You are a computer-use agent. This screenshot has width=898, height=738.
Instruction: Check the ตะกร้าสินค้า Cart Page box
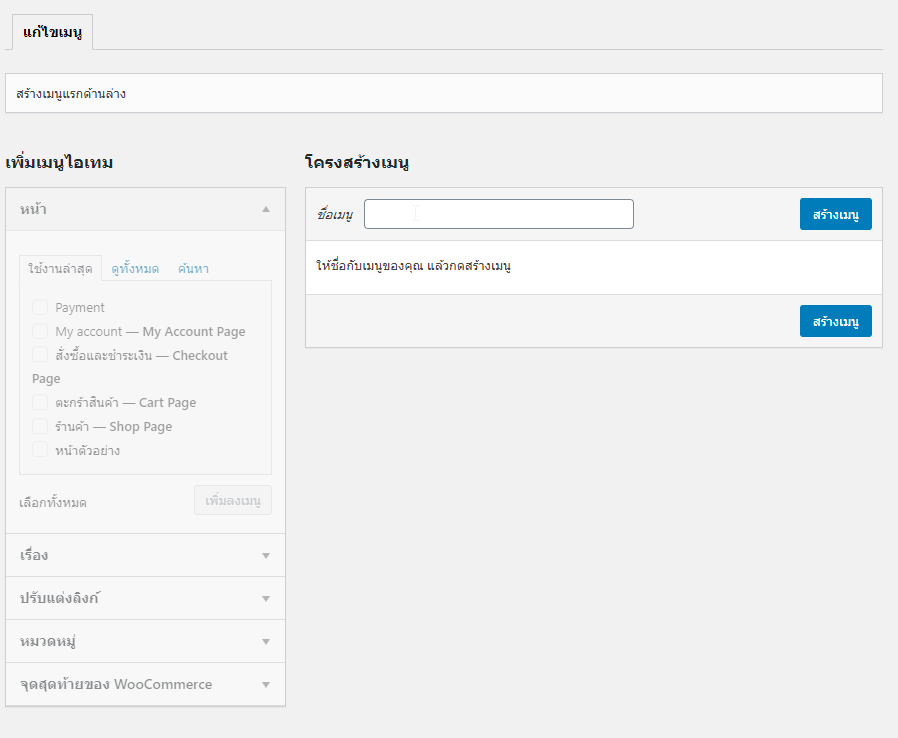[x=40, y=402]
